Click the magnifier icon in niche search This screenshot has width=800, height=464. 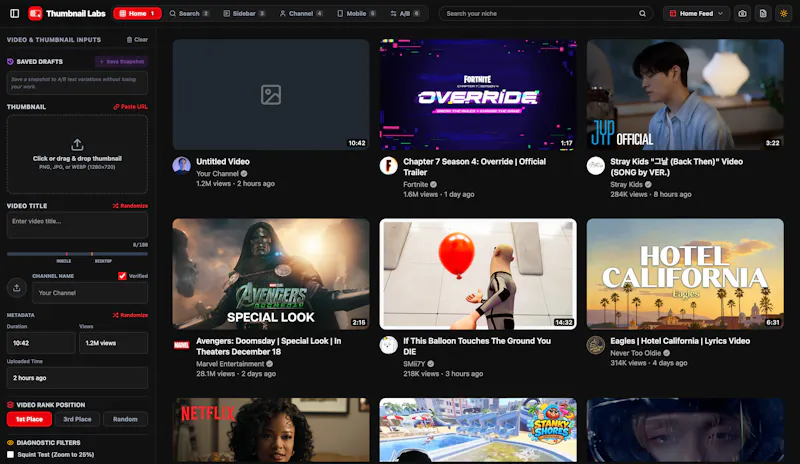642,13
